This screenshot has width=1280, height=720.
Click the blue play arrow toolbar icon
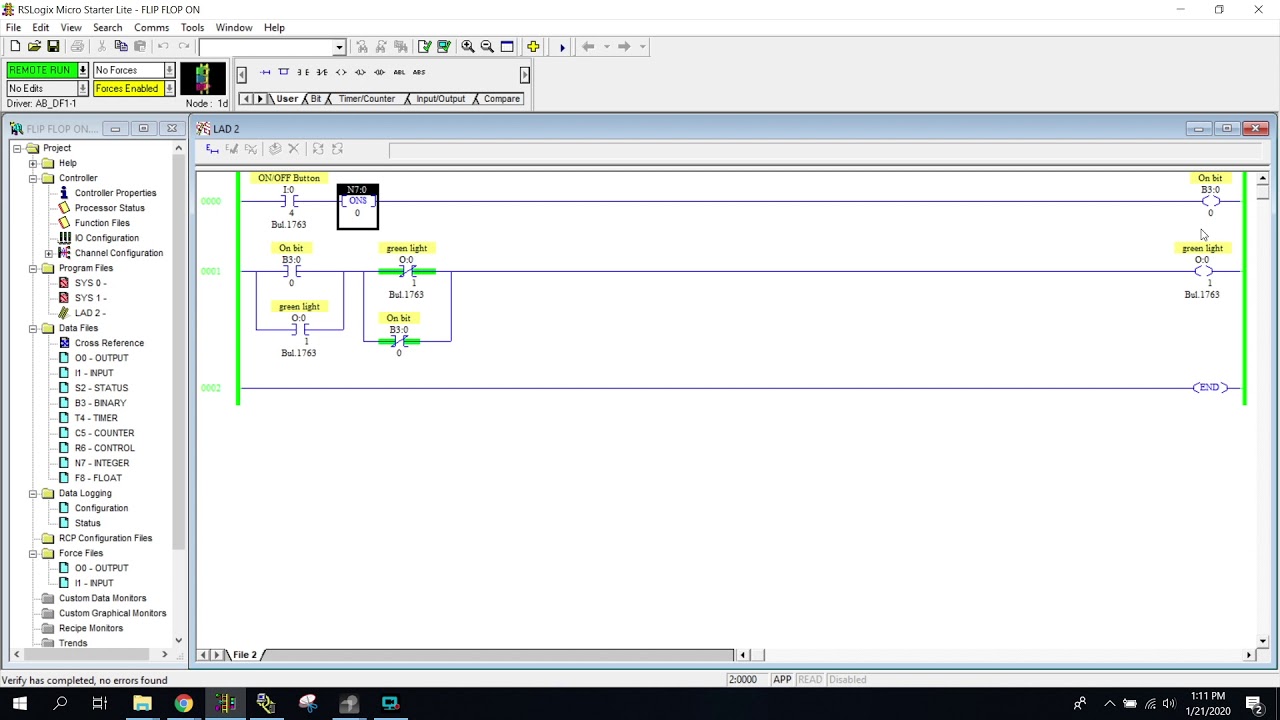tap(562, 47)
